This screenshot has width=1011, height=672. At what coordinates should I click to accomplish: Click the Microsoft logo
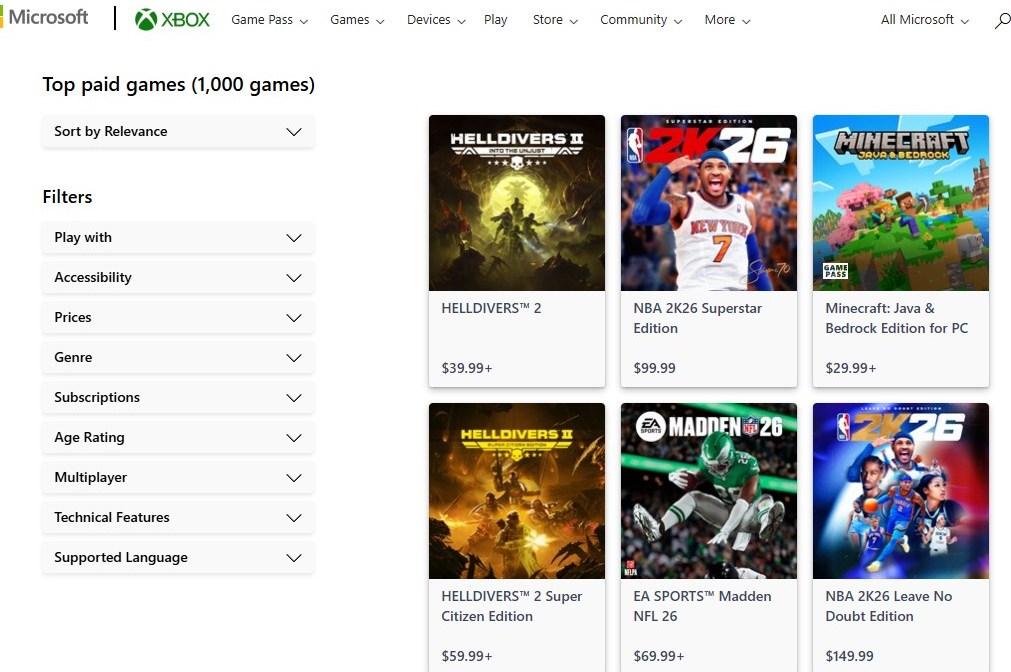coord(45,17)
